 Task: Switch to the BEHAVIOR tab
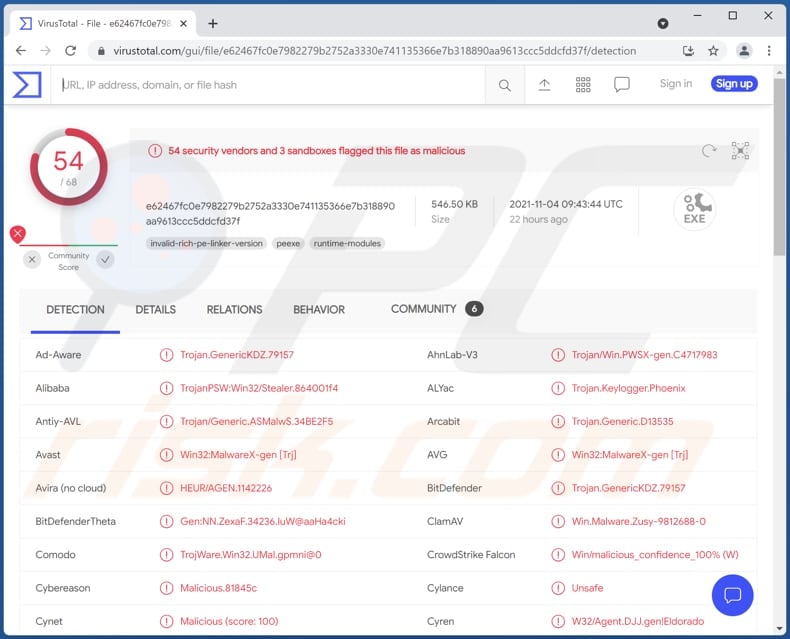[x=319, y=309]
